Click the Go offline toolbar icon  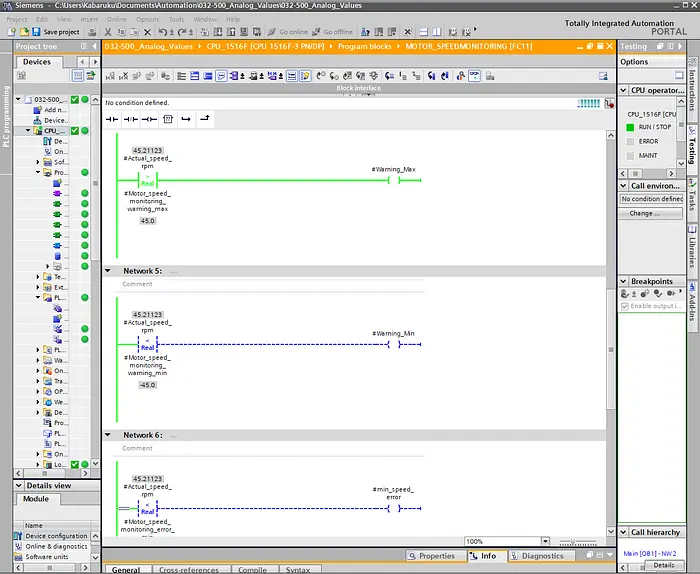point(316,32)
